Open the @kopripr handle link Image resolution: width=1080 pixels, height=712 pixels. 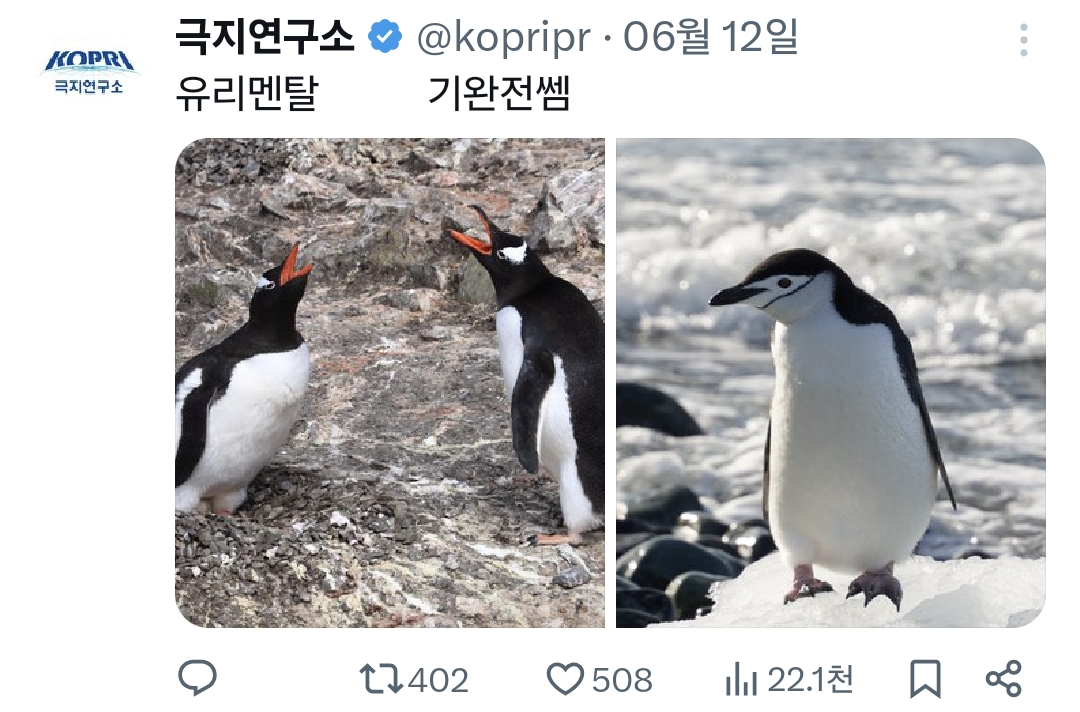[x=503, y=38]
